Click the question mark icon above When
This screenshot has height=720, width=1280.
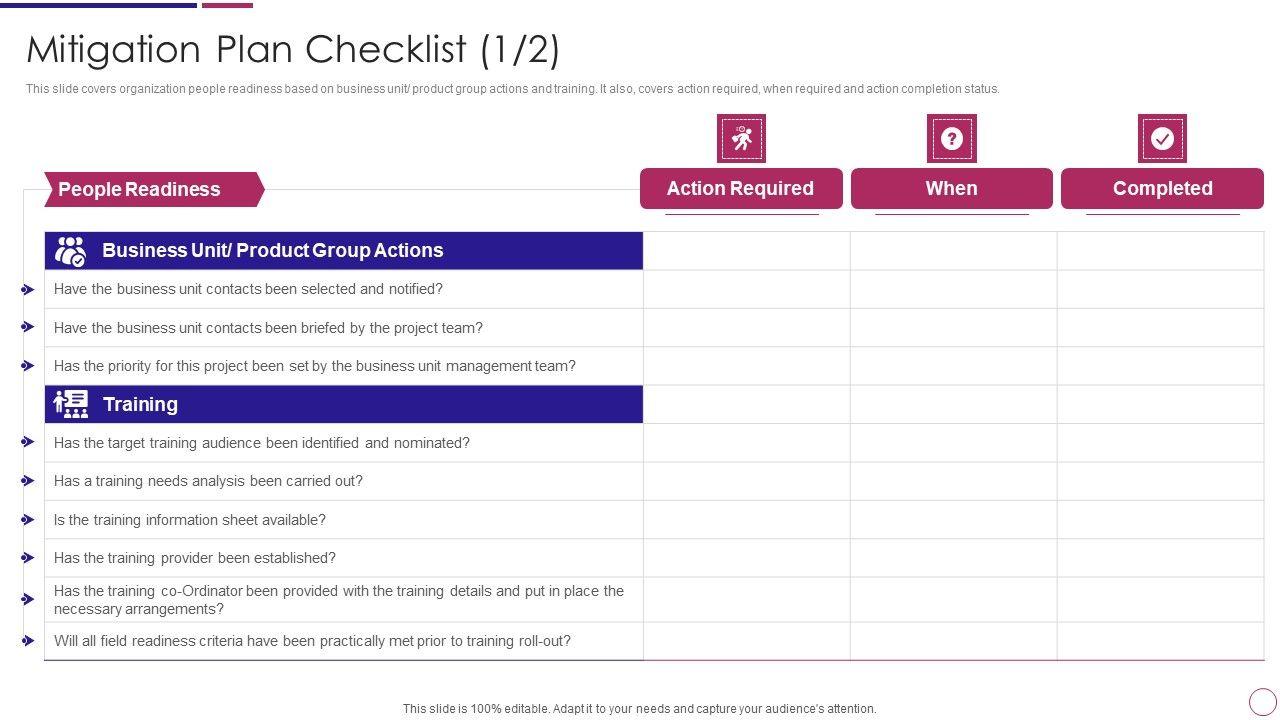coord(951,138)
